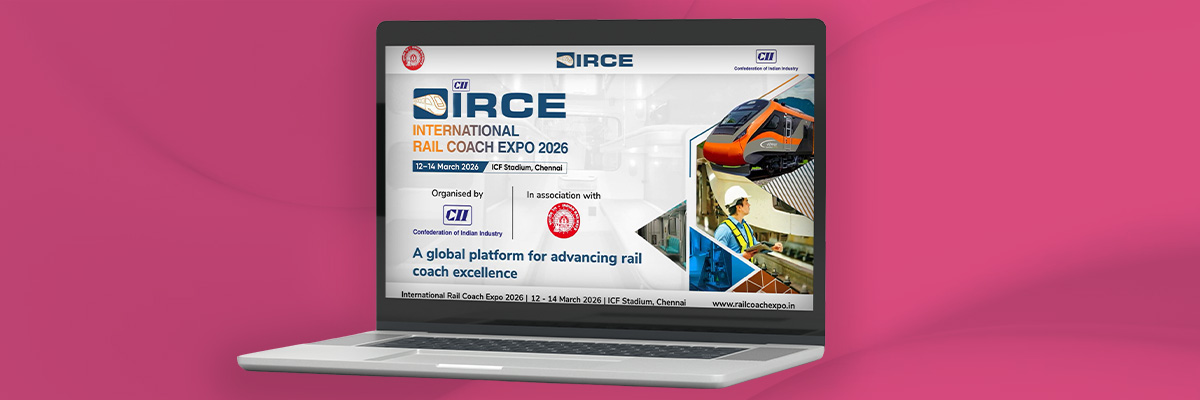Open the www.railcoachexpo.in link
Image resolution: width=1200 pixels, height=400 pixels.
point(752,302)
